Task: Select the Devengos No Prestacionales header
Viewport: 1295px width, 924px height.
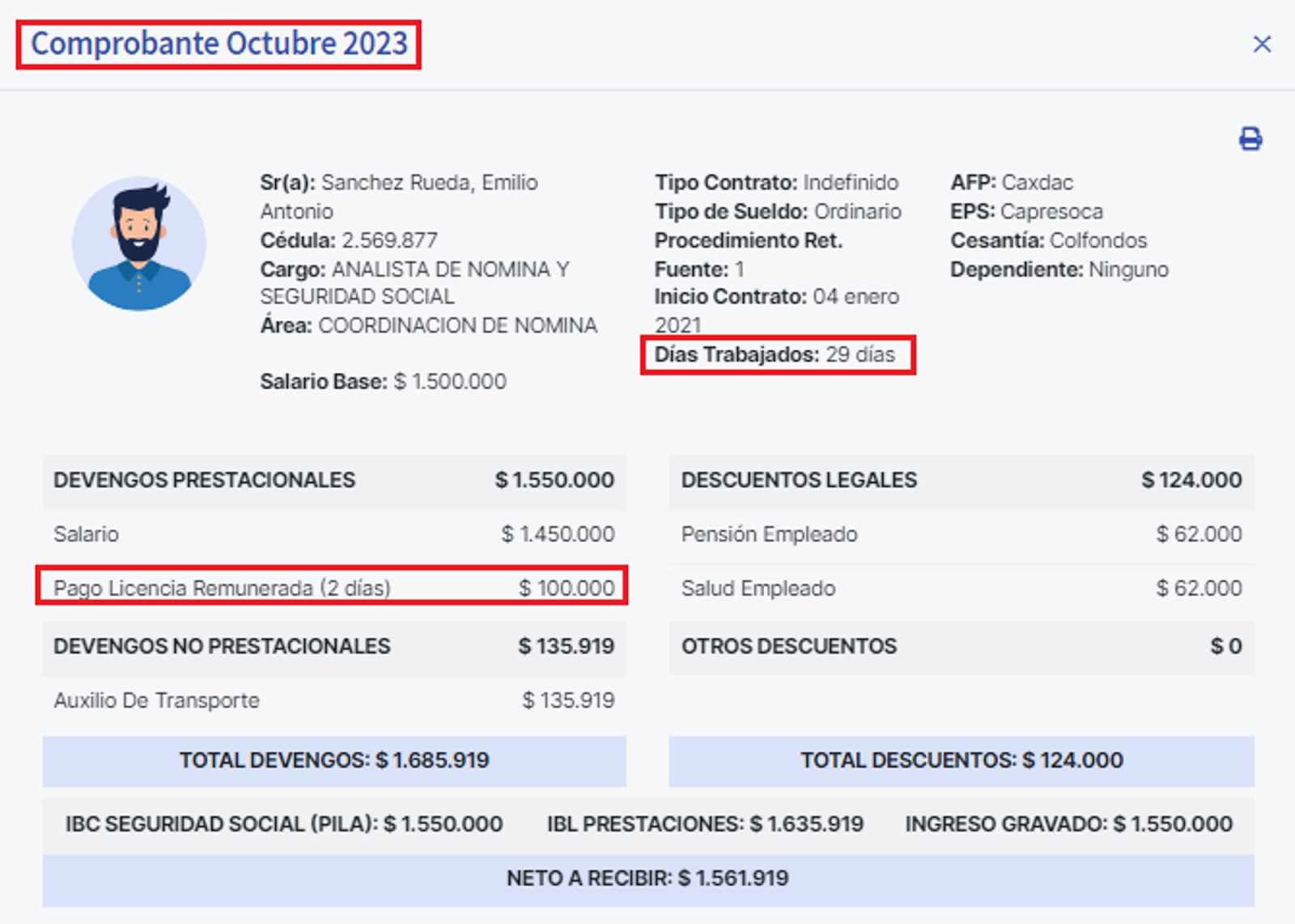Action: 333,646
